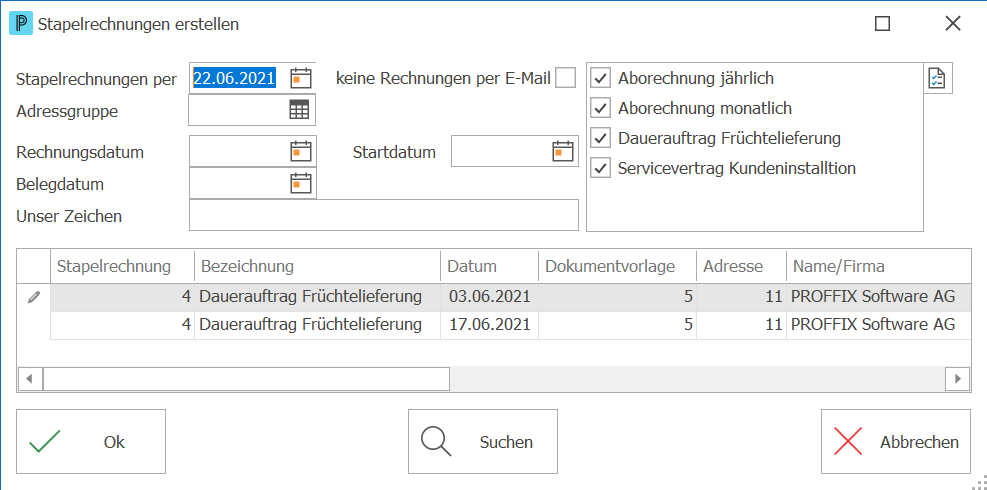The width and height of the screenshot is (987, 490).
Task: Open calendar for Rechnungsdatum field
Action: 301,151
